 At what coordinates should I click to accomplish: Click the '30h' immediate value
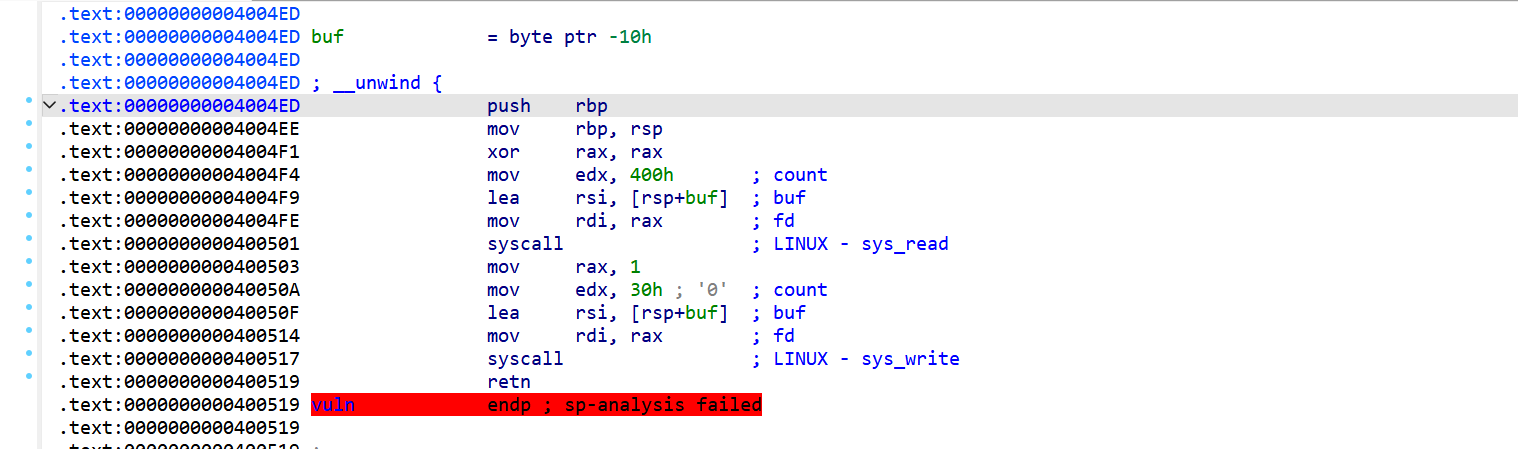647,290
